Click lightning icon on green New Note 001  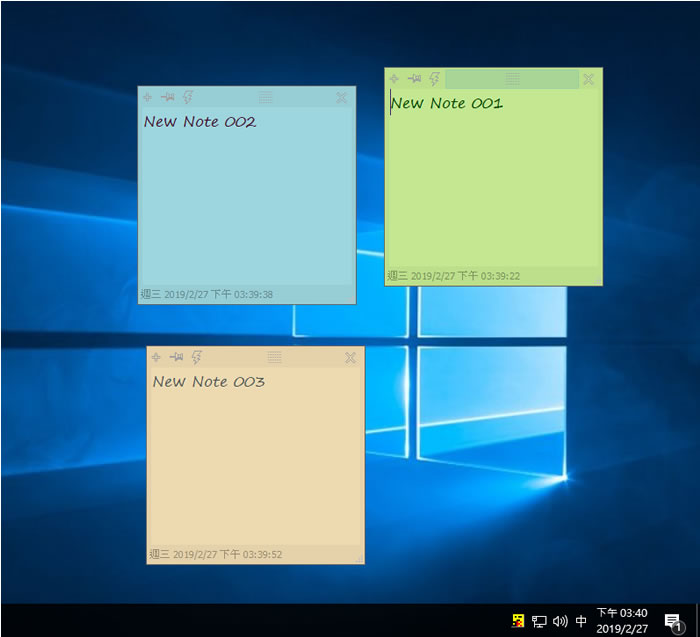tap(434, 79)
